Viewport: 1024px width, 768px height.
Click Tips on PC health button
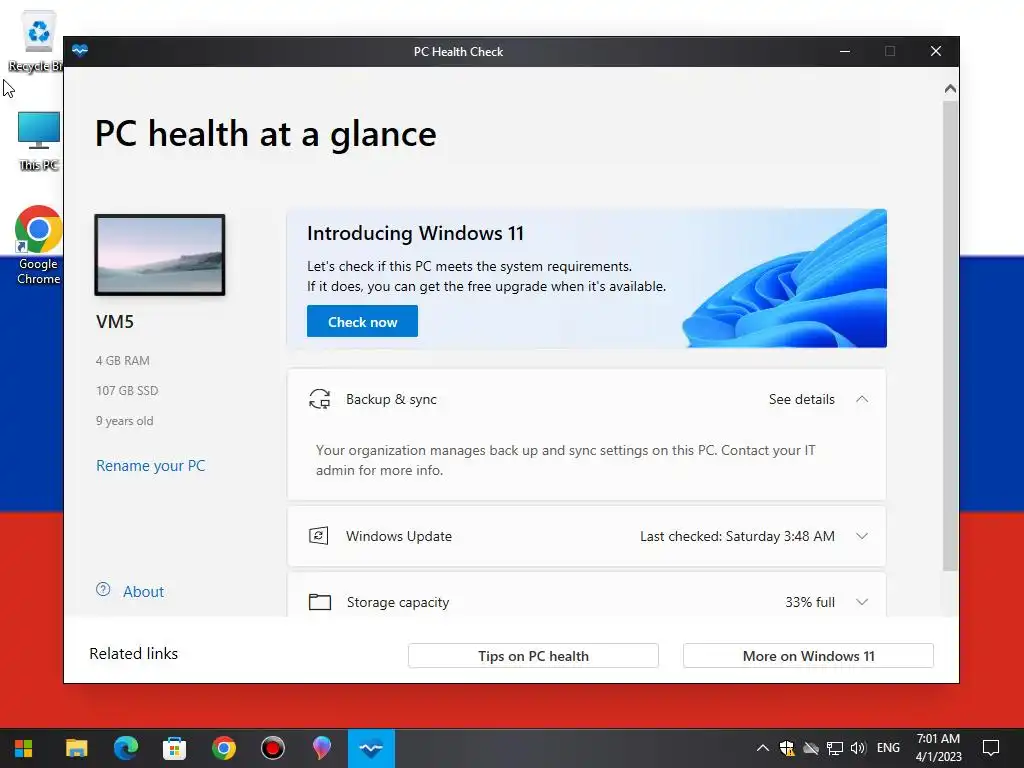pos(533,656)
